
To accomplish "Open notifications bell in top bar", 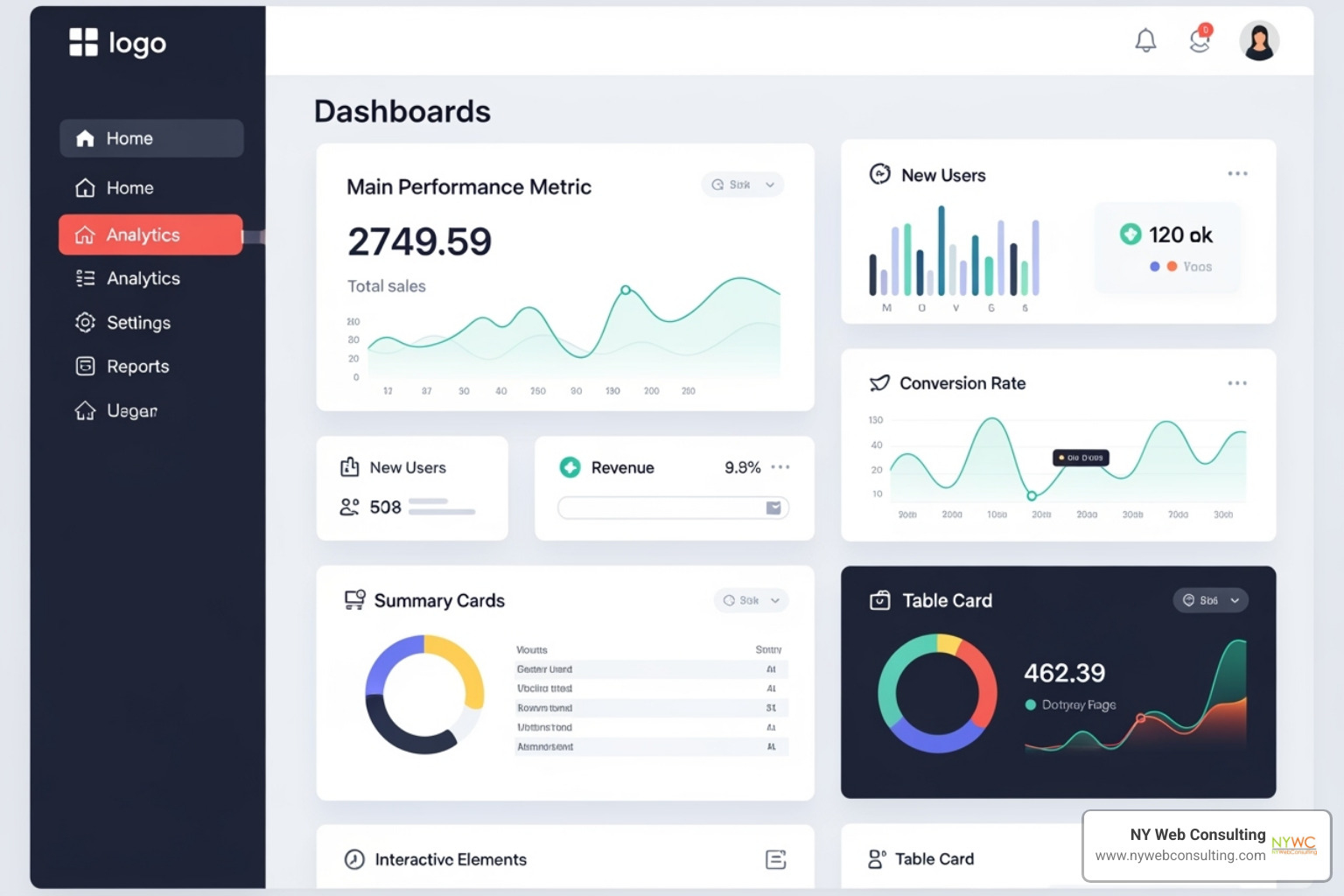I will tap(1145, 40).
